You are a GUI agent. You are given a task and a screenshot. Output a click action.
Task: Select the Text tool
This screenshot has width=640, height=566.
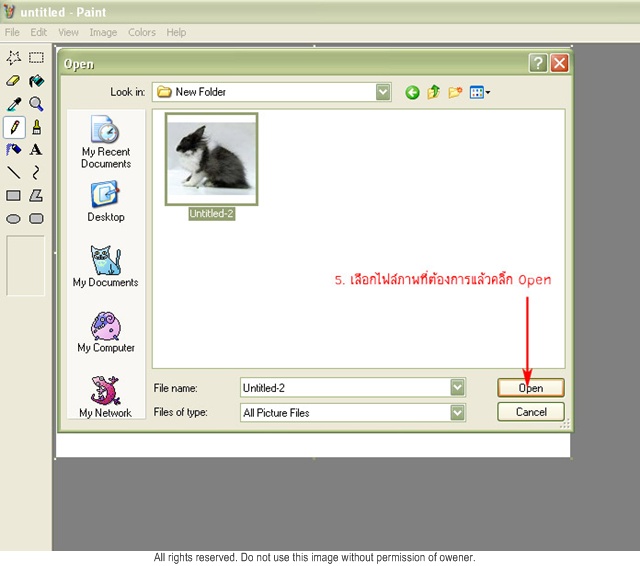36,150
